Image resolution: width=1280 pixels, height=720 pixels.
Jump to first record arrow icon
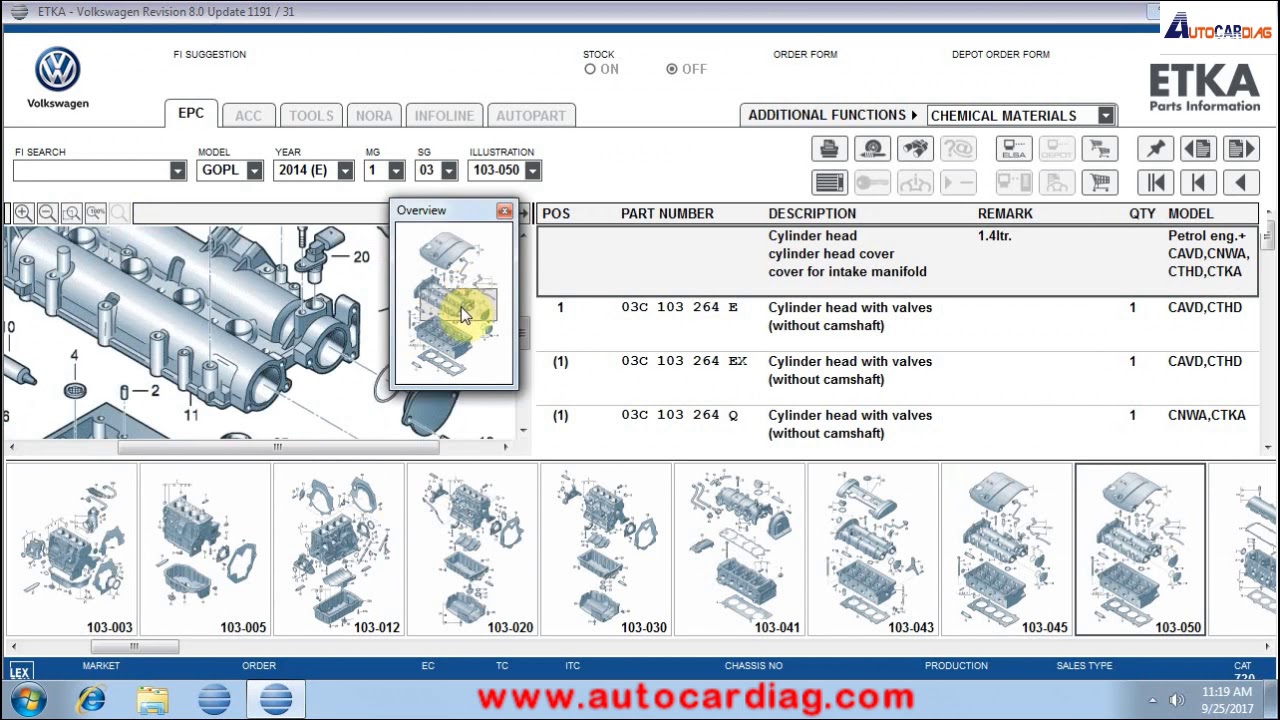(1155, 182)
